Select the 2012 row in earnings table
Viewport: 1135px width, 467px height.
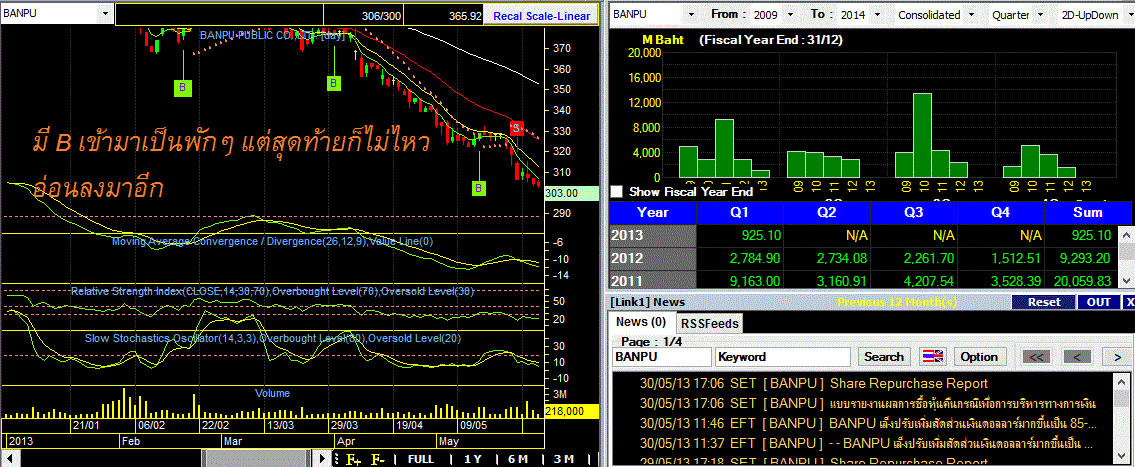(865, 258)
